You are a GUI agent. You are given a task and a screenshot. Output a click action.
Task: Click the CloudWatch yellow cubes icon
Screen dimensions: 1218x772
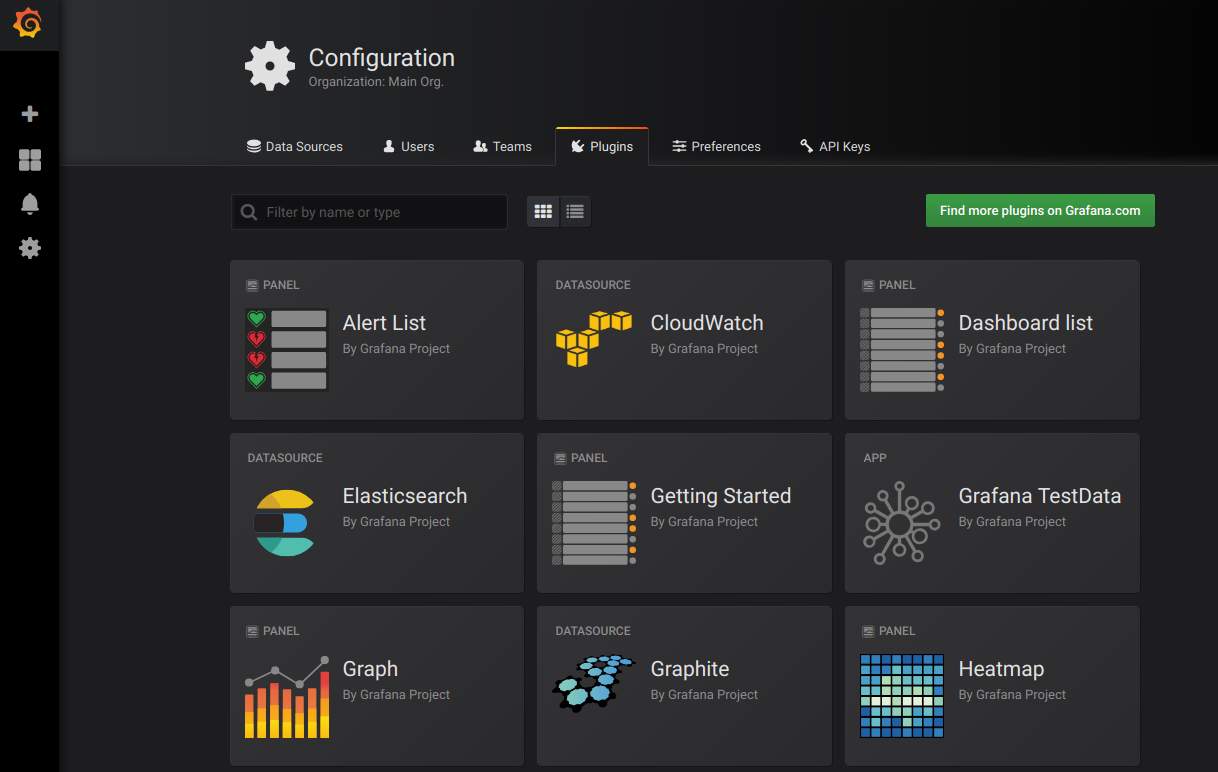click(594, 338)
